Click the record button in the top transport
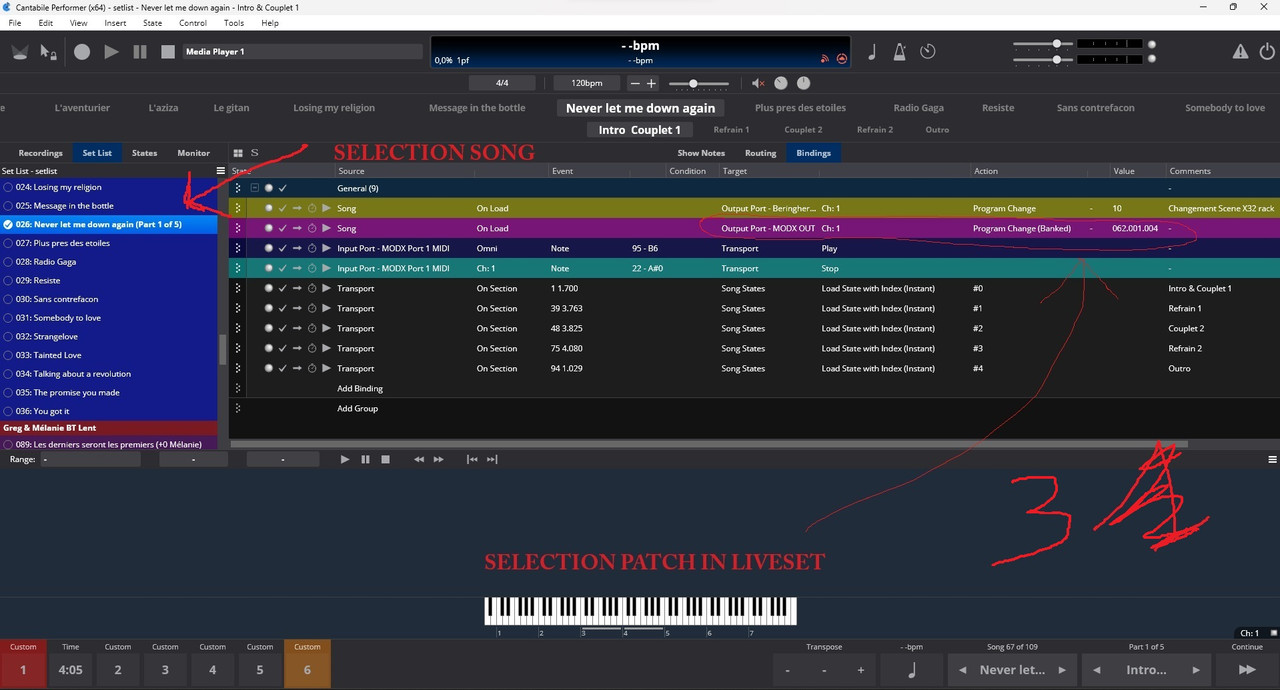Screen dimensions: 1280x690 point(82,52)
